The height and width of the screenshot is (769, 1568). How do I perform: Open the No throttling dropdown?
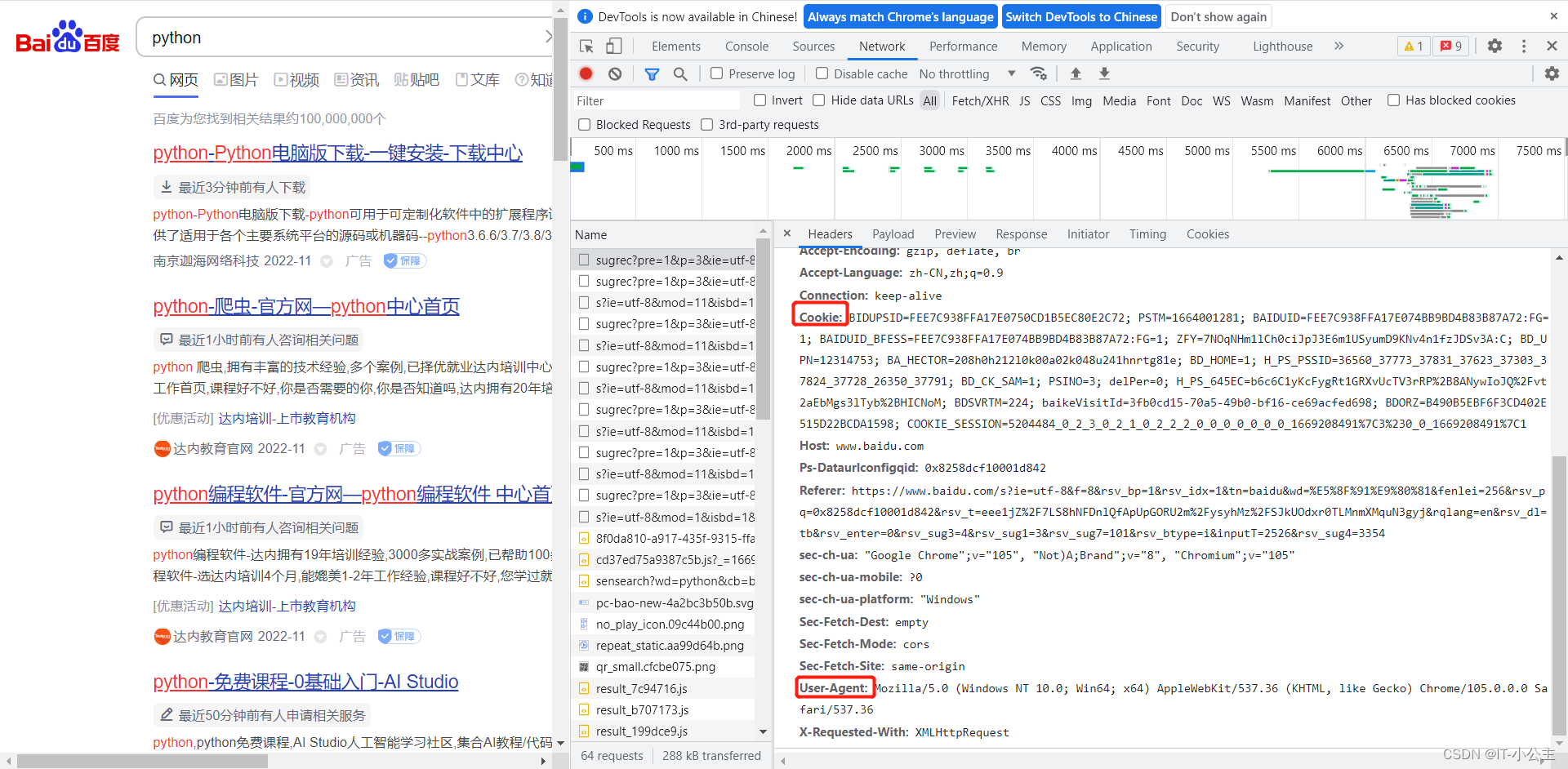point(968,73)
